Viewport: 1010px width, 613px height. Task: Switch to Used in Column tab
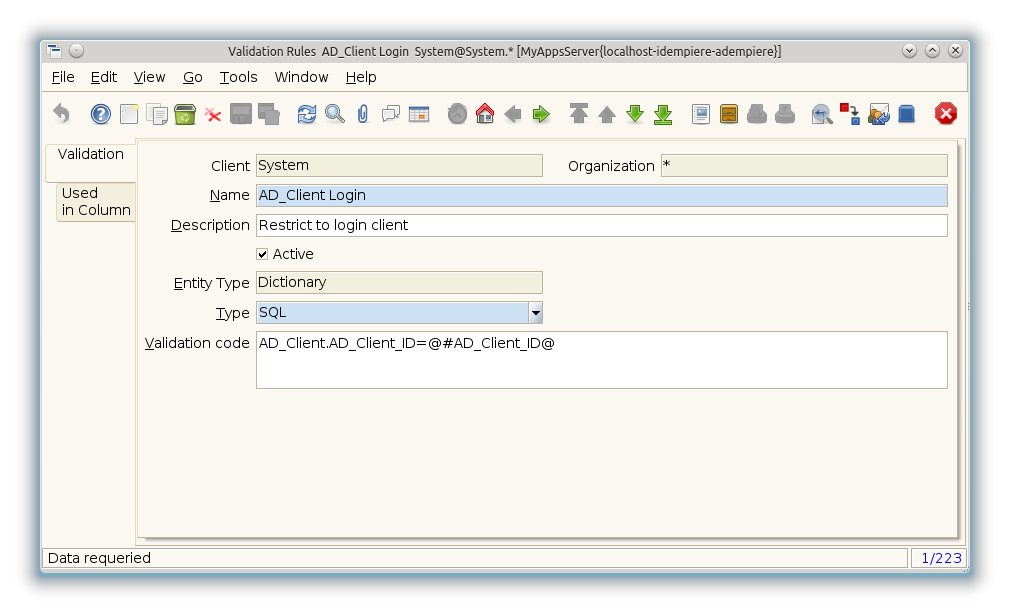[x=96, y=202]
